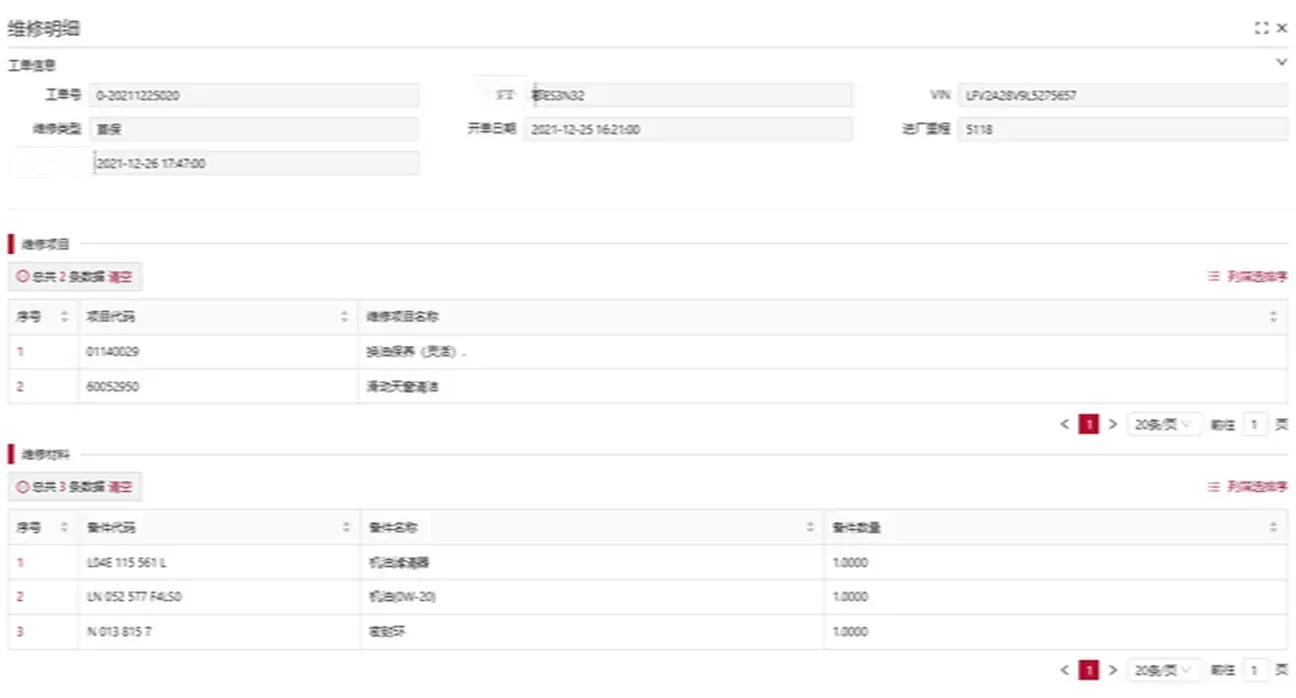1296x698 pixels.
Task: Open 20条/页 dropdown under 维修材料 table
Action: coord(1163,670)
